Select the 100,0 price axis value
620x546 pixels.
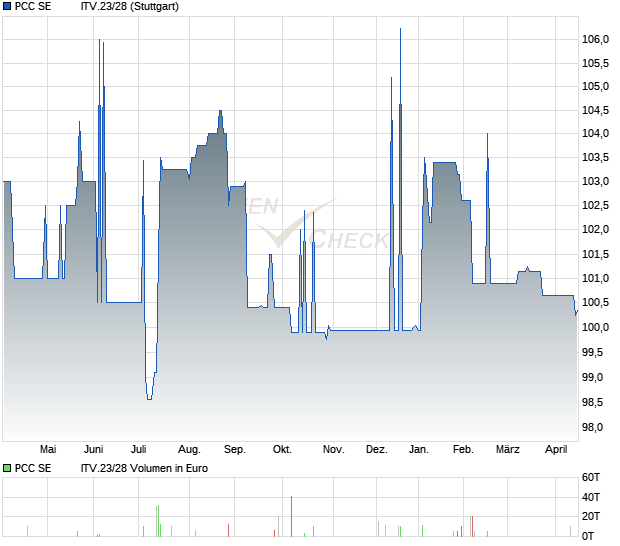(595, 328)
